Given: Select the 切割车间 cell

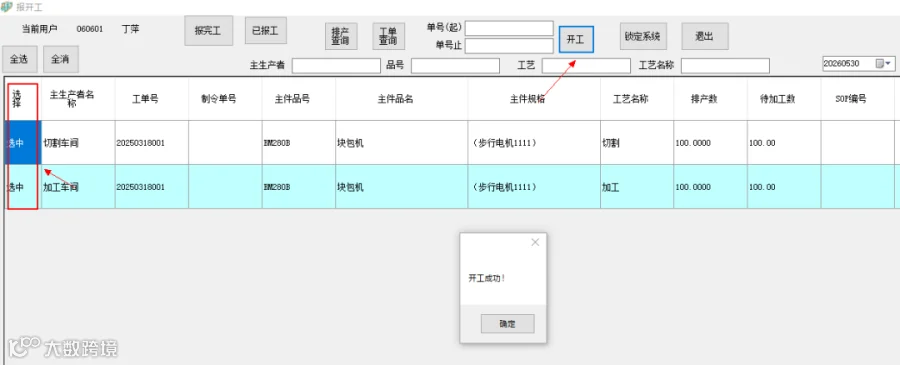Looking at the screenshot, I should (x=78, y=143).
